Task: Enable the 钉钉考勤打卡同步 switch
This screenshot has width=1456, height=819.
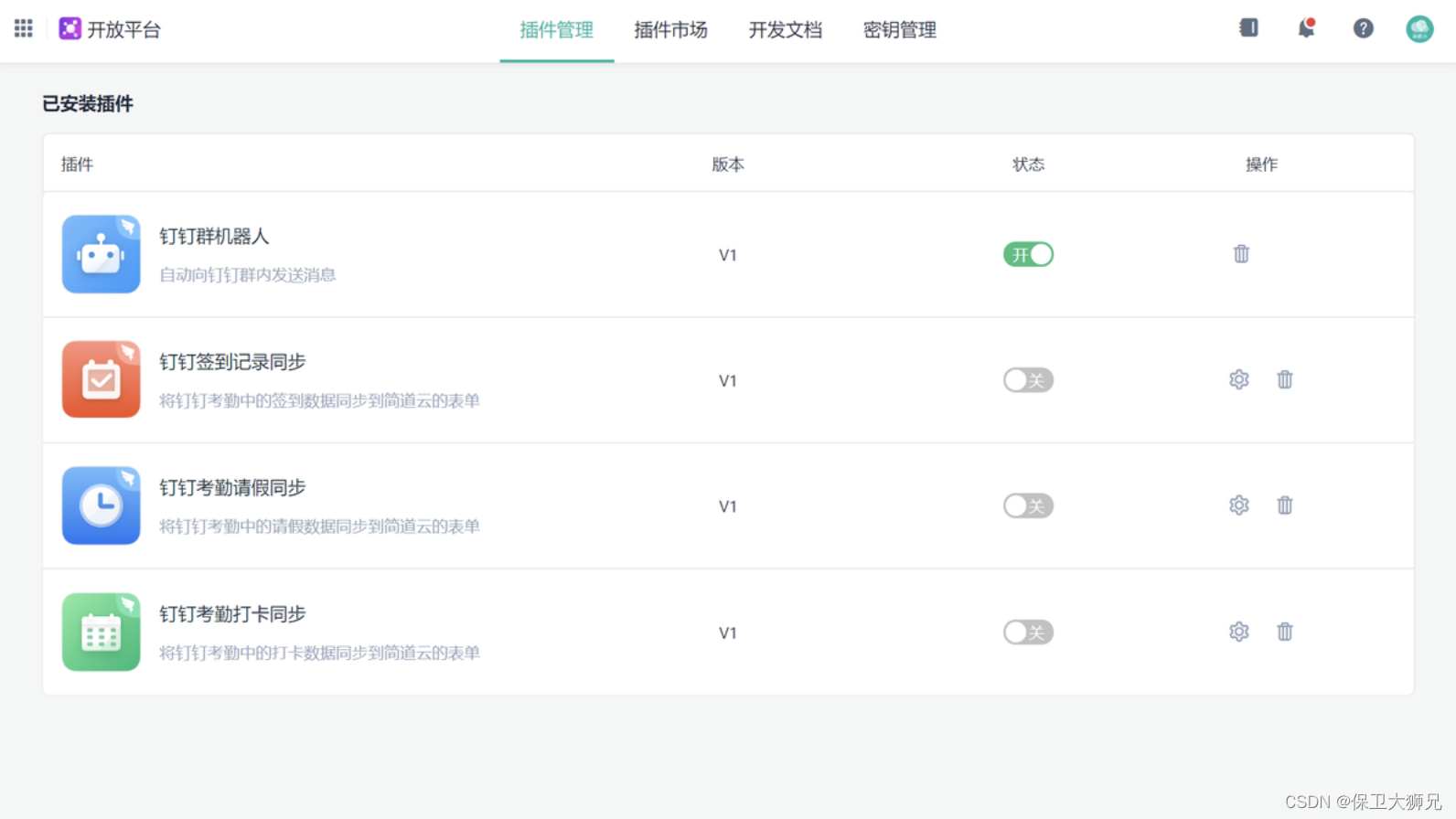Action: click(1028, 632)
